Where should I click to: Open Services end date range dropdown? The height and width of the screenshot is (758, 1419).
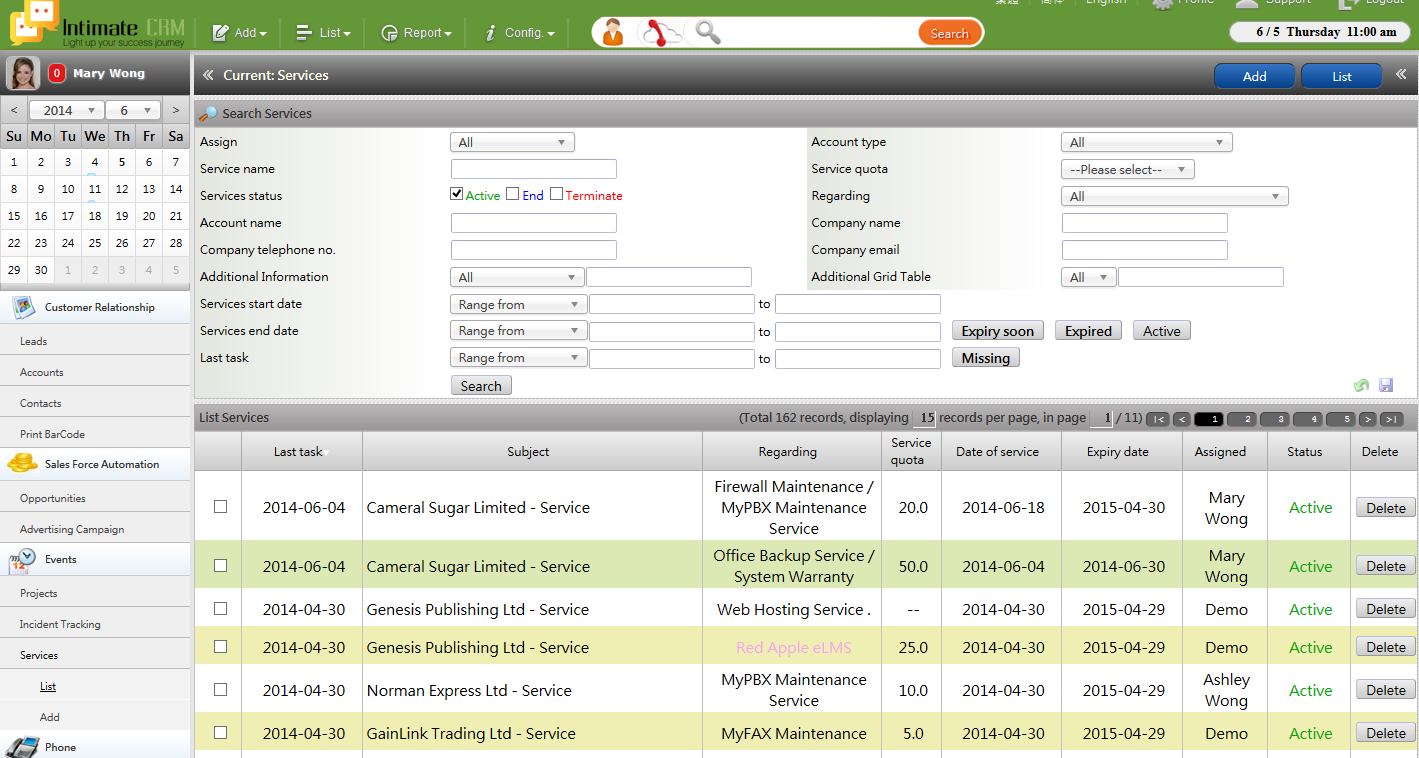519,331
